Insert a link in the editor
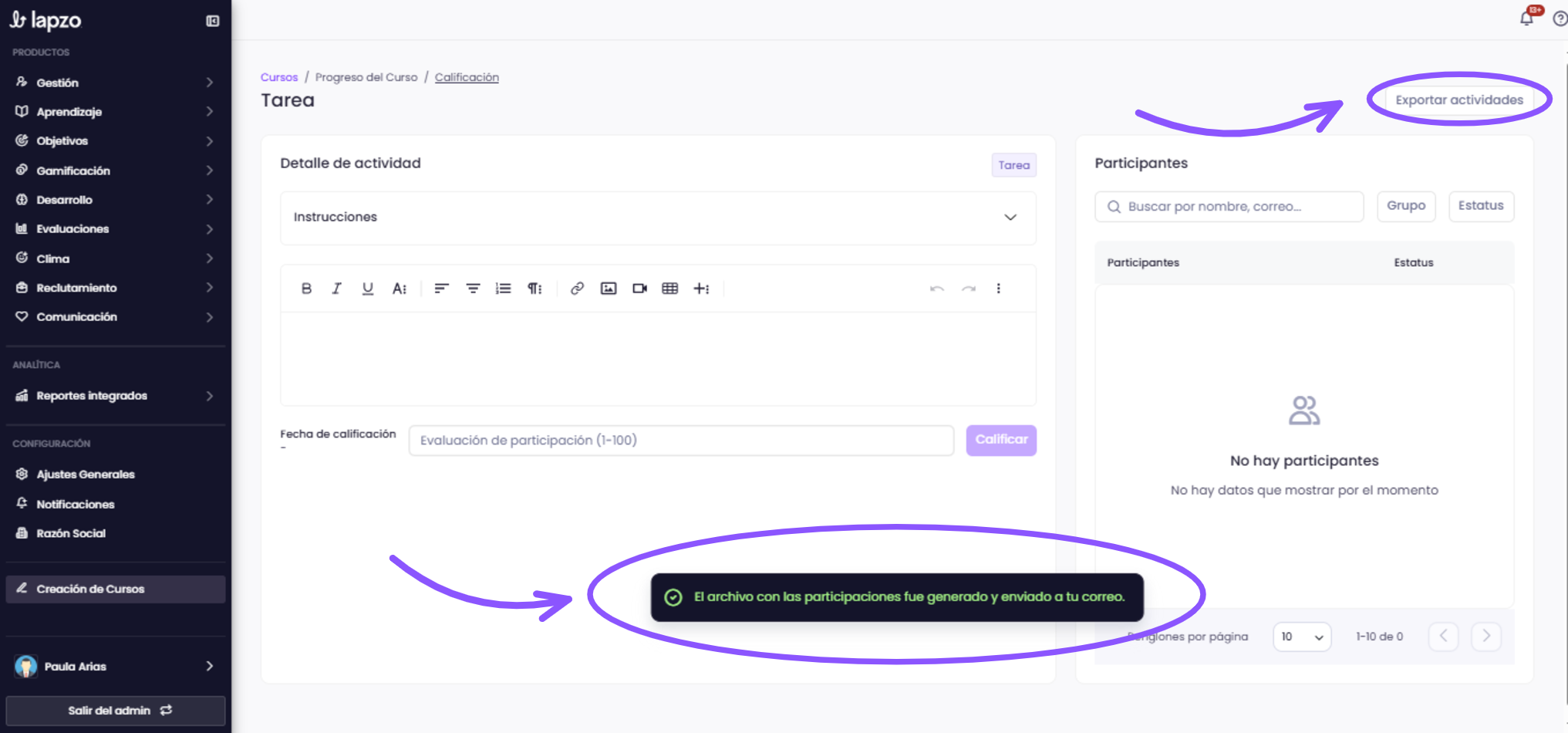Image resolution: width=1568 pixels, height=733 pixels. 577,289
